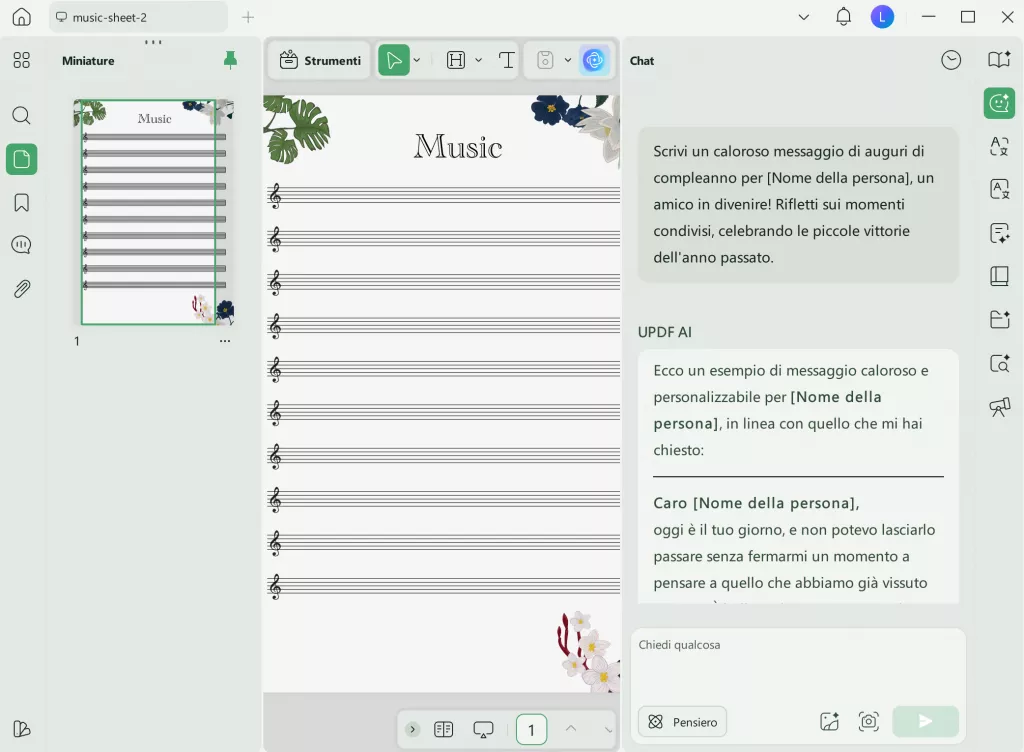The width and height of the screenshot is (1024, 752).
Task: Start slideshow presentation icon
Action: 483,729
